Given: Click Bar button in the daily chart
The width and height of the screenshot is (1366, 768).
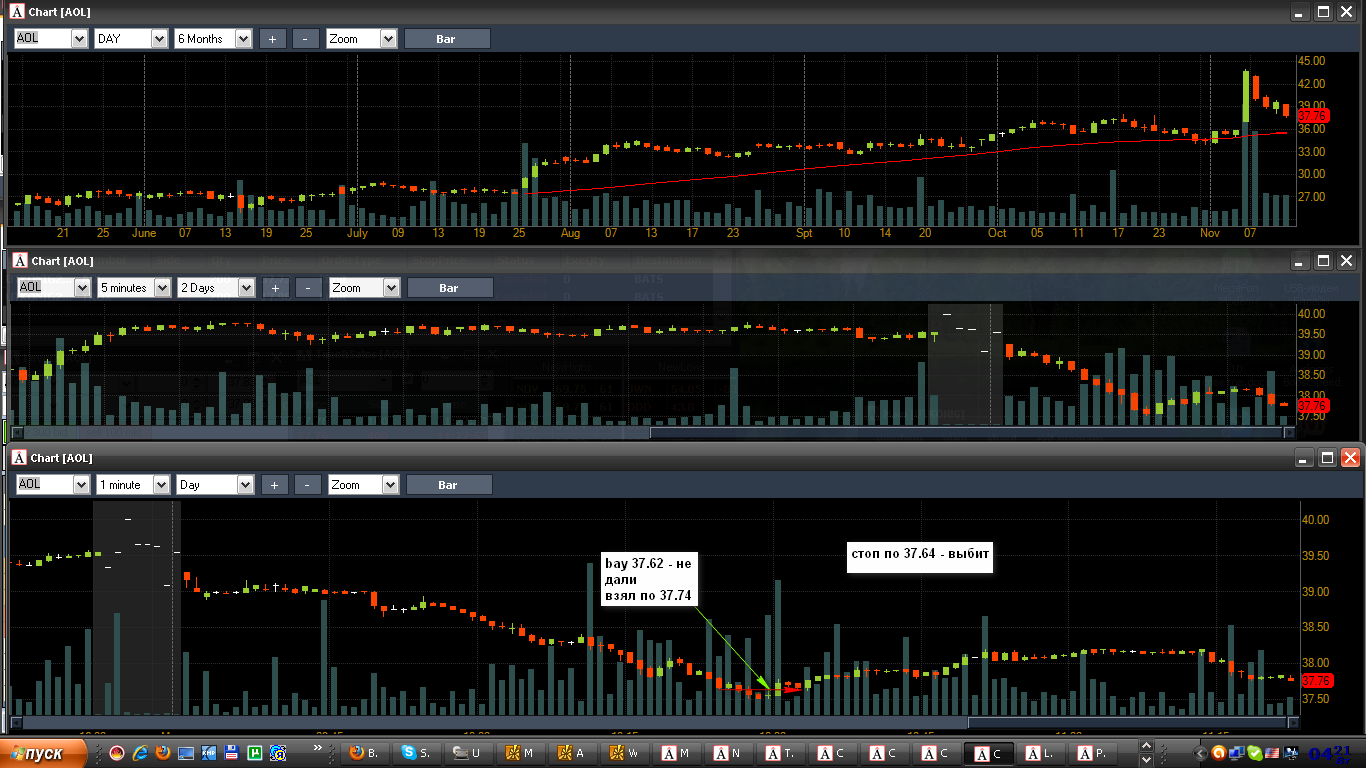Looking at the screenshot, I should point(447,38).
